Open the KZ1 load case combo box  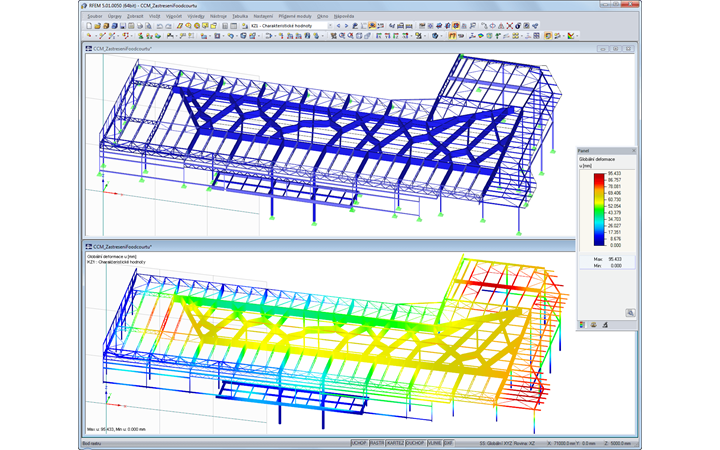292,26
